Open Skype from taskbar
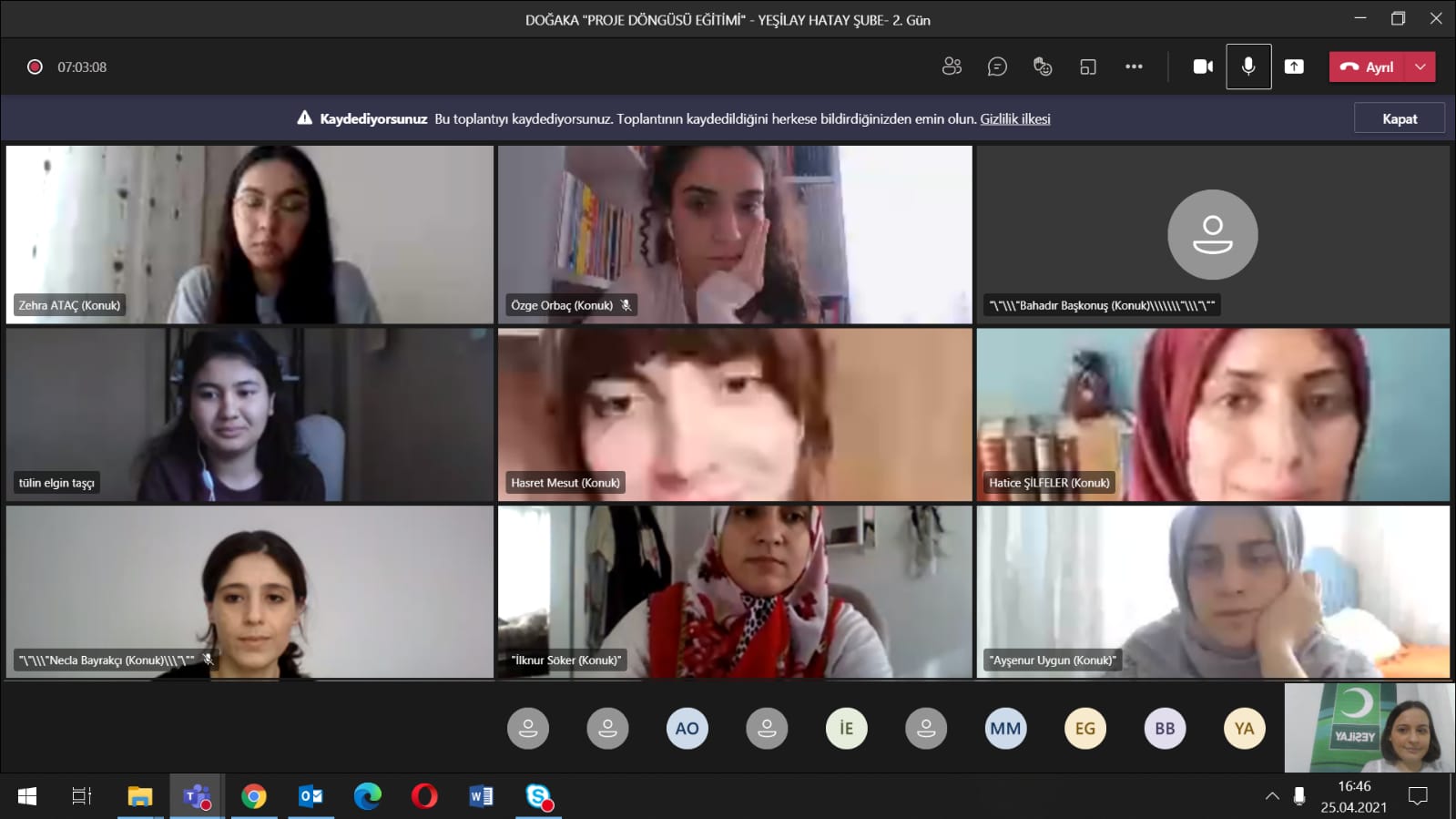The image size is (1456, 819). tap(539, 796)
